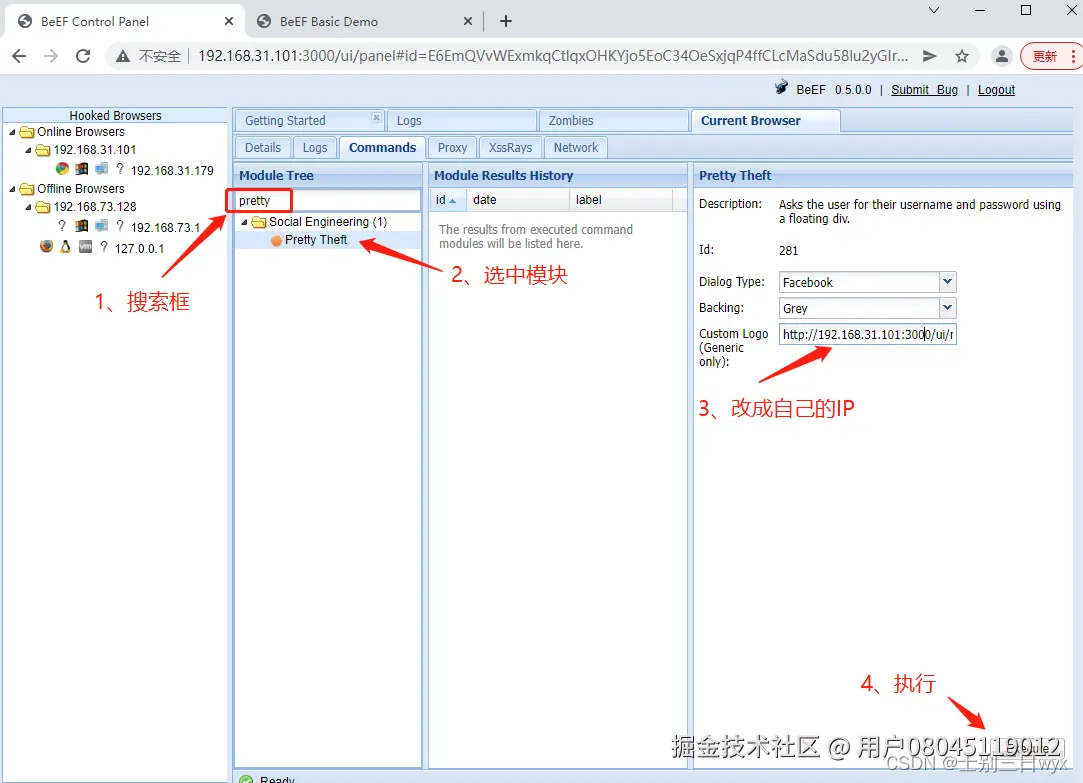Click the date column header
The width and height of the screenshot is (1083, 783).
click(518, 200)
